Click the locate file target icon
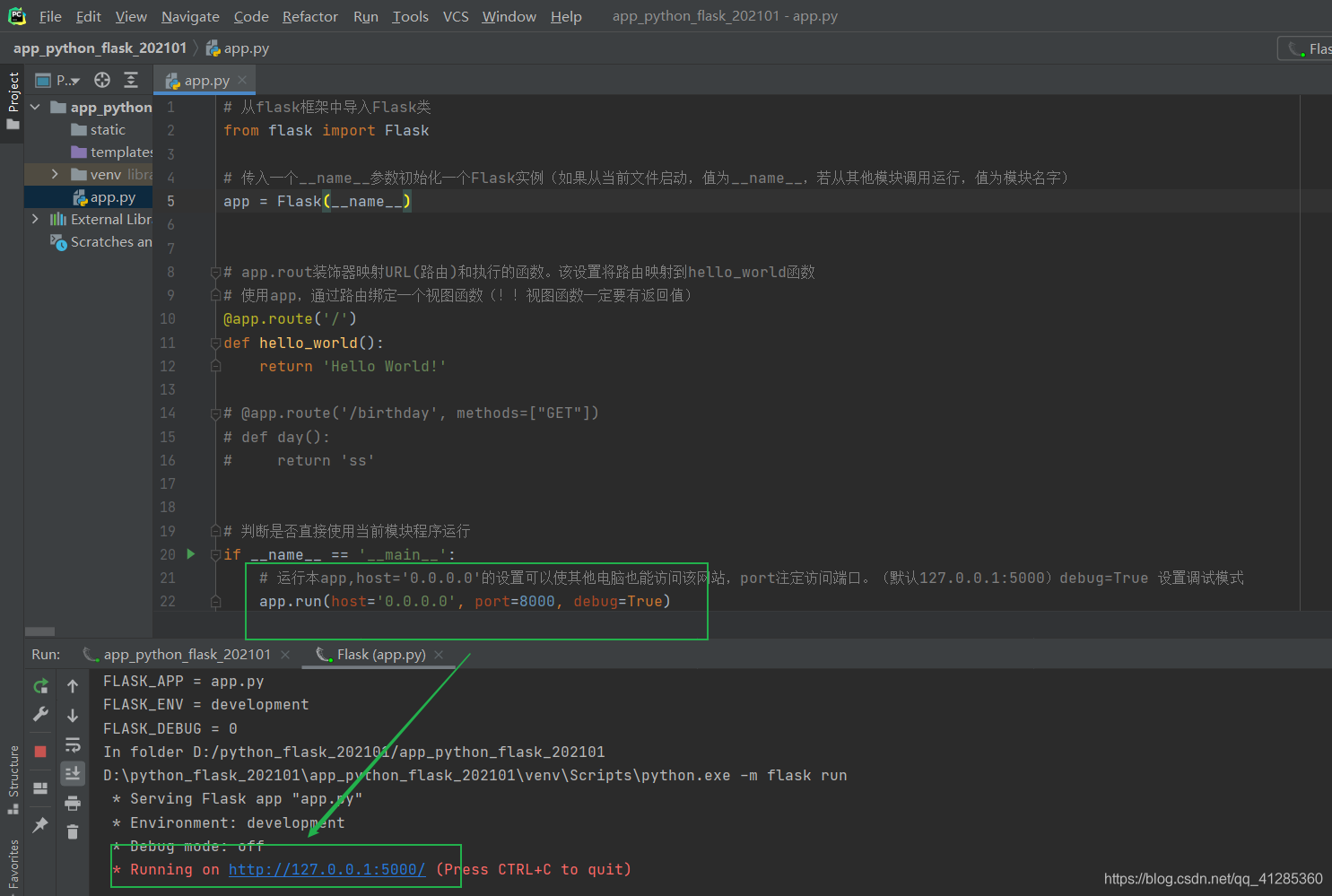 point(102,80)
